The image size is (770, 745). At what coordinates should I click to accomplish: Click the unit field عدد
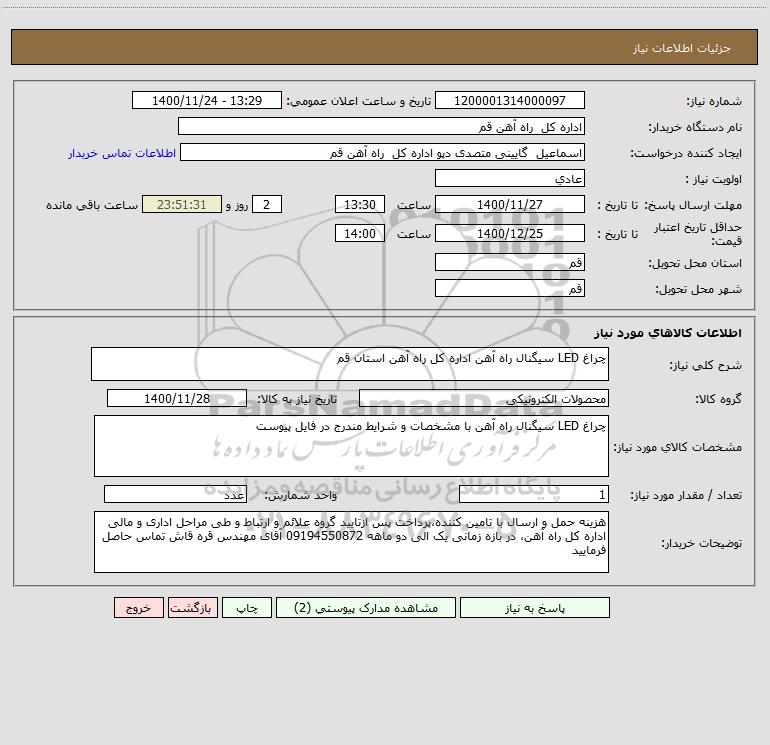point(175,495)
